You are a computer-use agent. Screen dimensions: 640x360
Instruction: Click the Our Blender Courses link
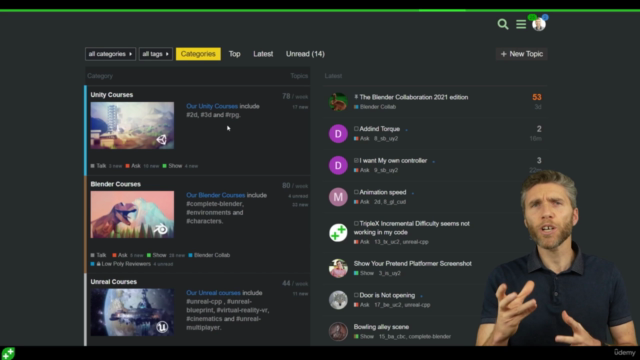[x=216, y=195]
